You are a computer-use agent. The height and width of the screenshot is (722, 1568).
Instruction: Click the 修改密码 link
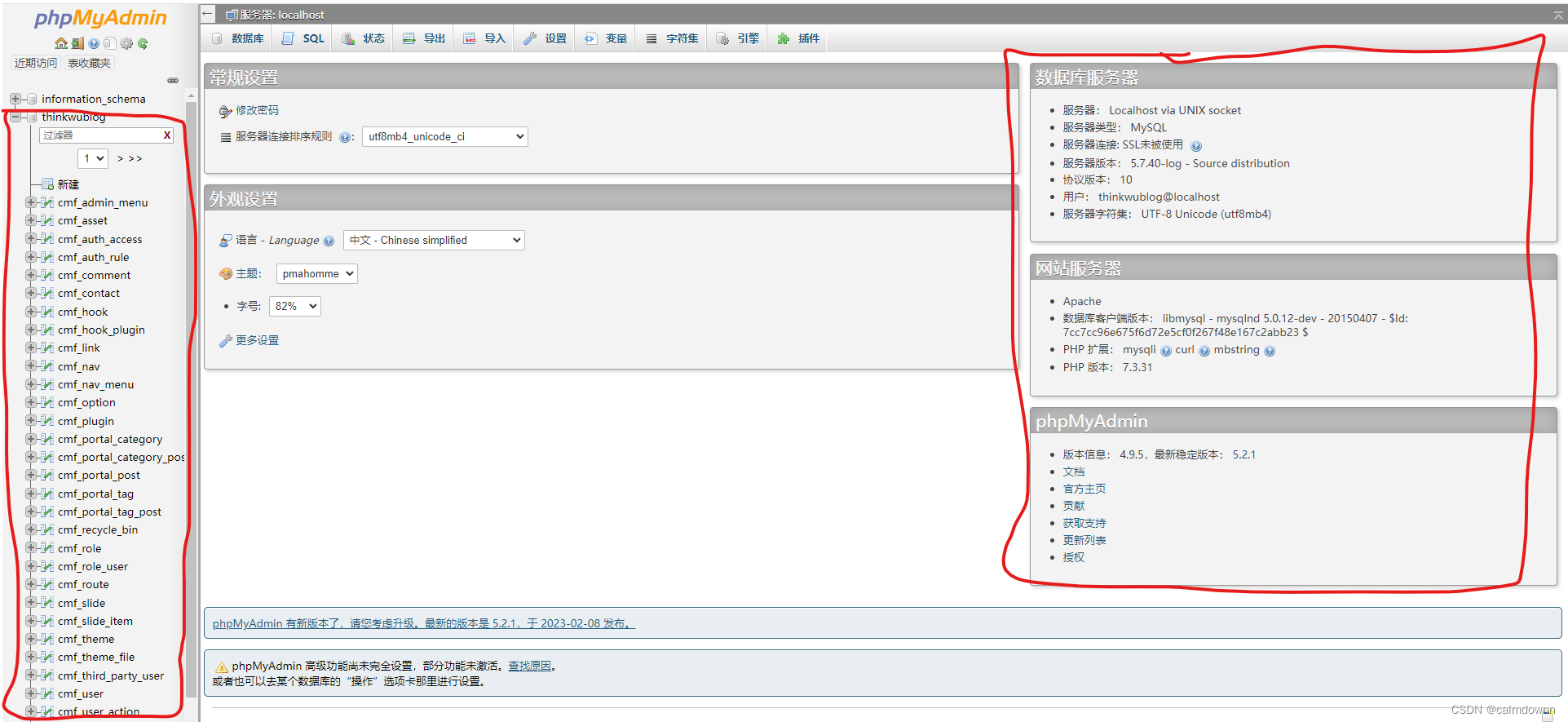tap(257, 110)
